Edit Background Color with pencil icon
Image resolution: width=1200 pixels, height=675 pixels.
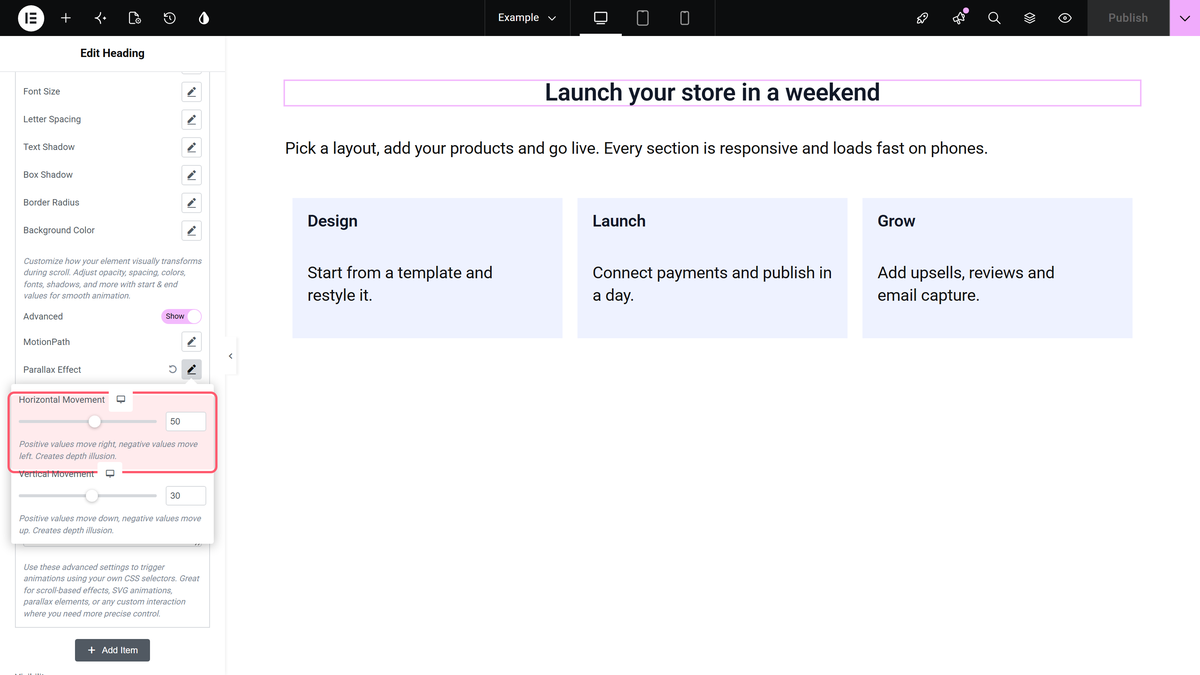click(192, 230)
